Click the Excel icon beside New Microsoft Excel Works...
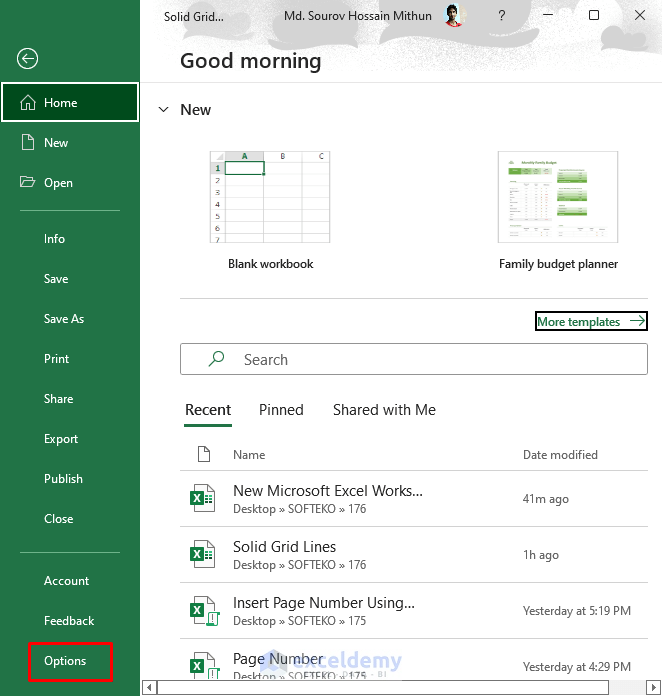This screenshot has height=696, width=662. (x=202, y=498)
